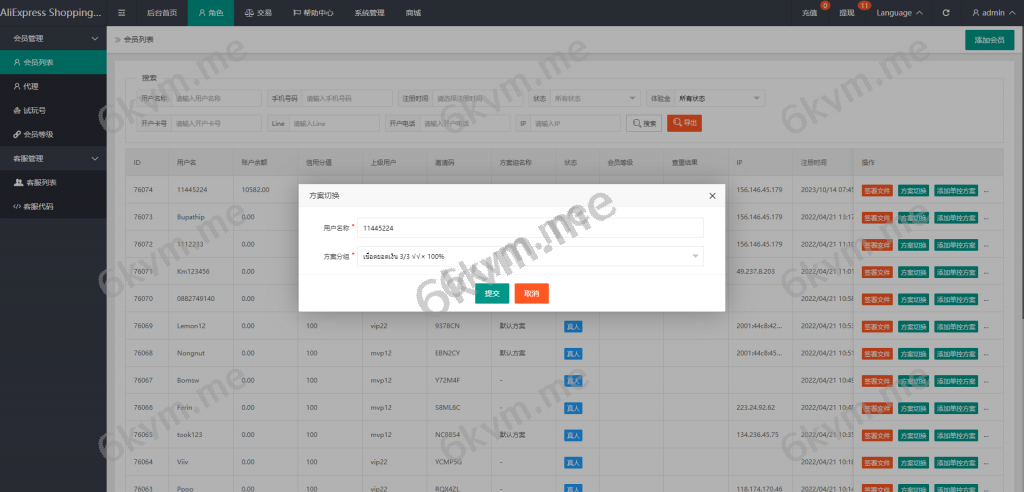
Task: Click the sidebar collapse hamburger icon
Action: (121, 13)
